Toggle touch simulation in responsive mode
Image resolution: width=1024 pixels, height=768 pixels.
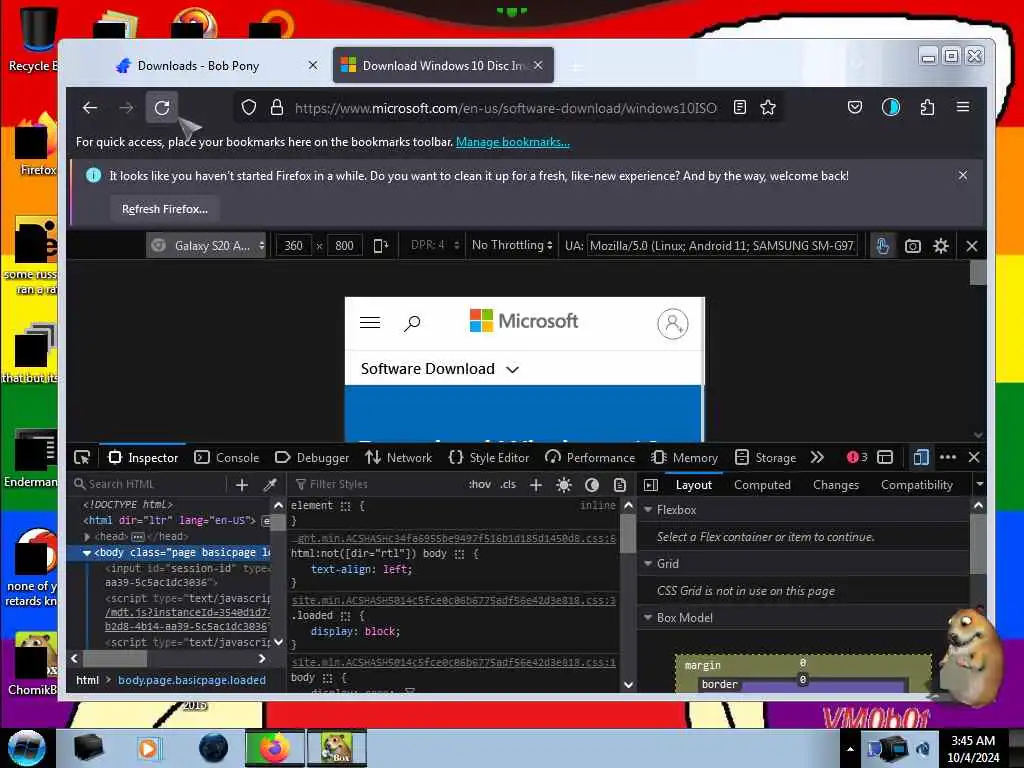coord(882,246)
